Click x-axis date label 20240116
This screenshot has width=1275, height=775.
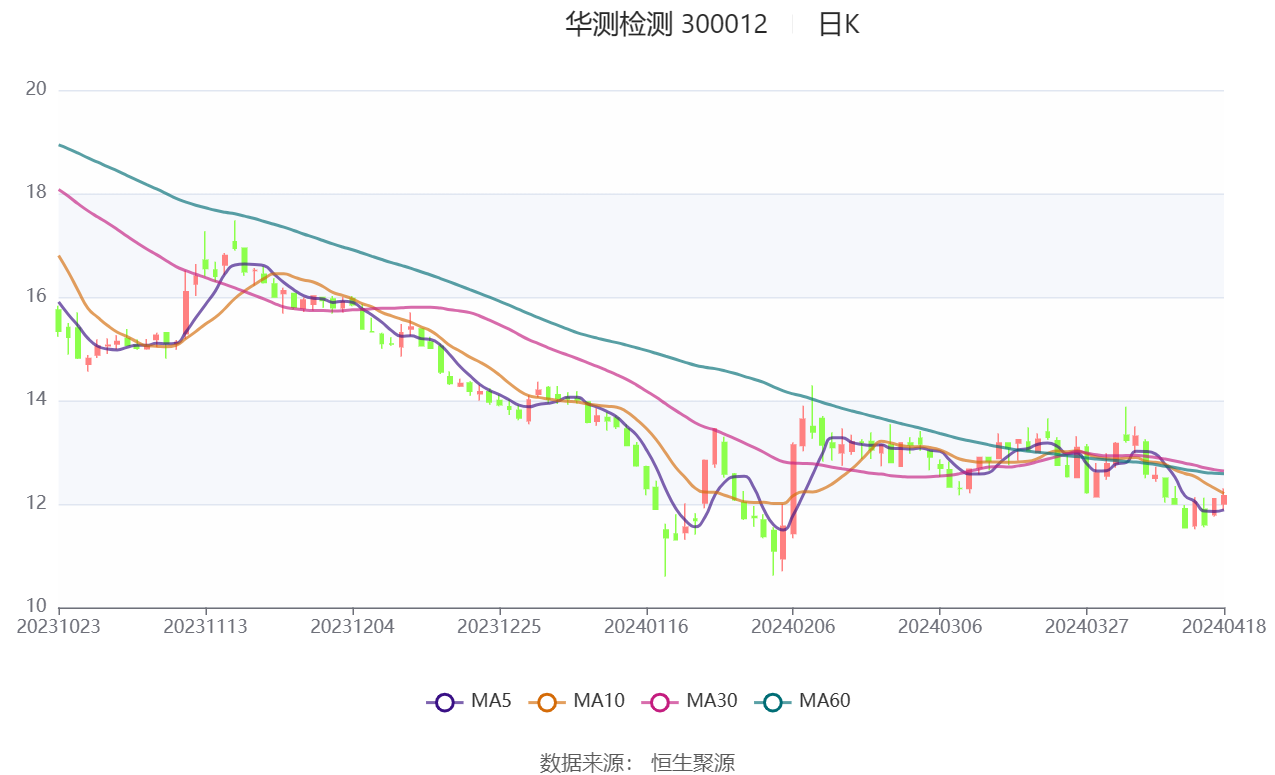(646, 626)
